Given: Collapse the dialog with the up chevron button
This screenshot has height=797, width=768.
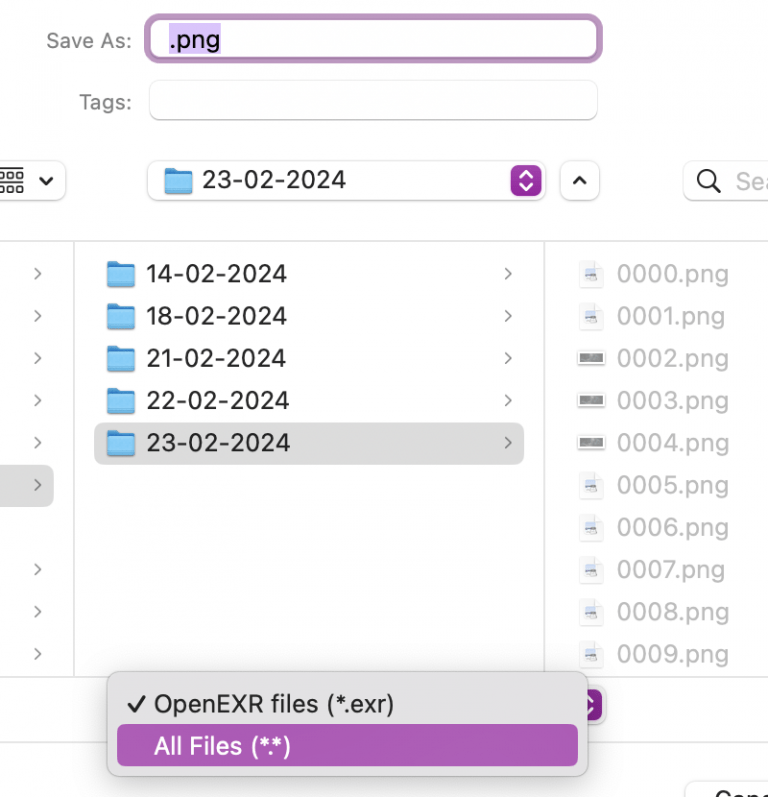Looking at the screenshot, I should [579, 181].
